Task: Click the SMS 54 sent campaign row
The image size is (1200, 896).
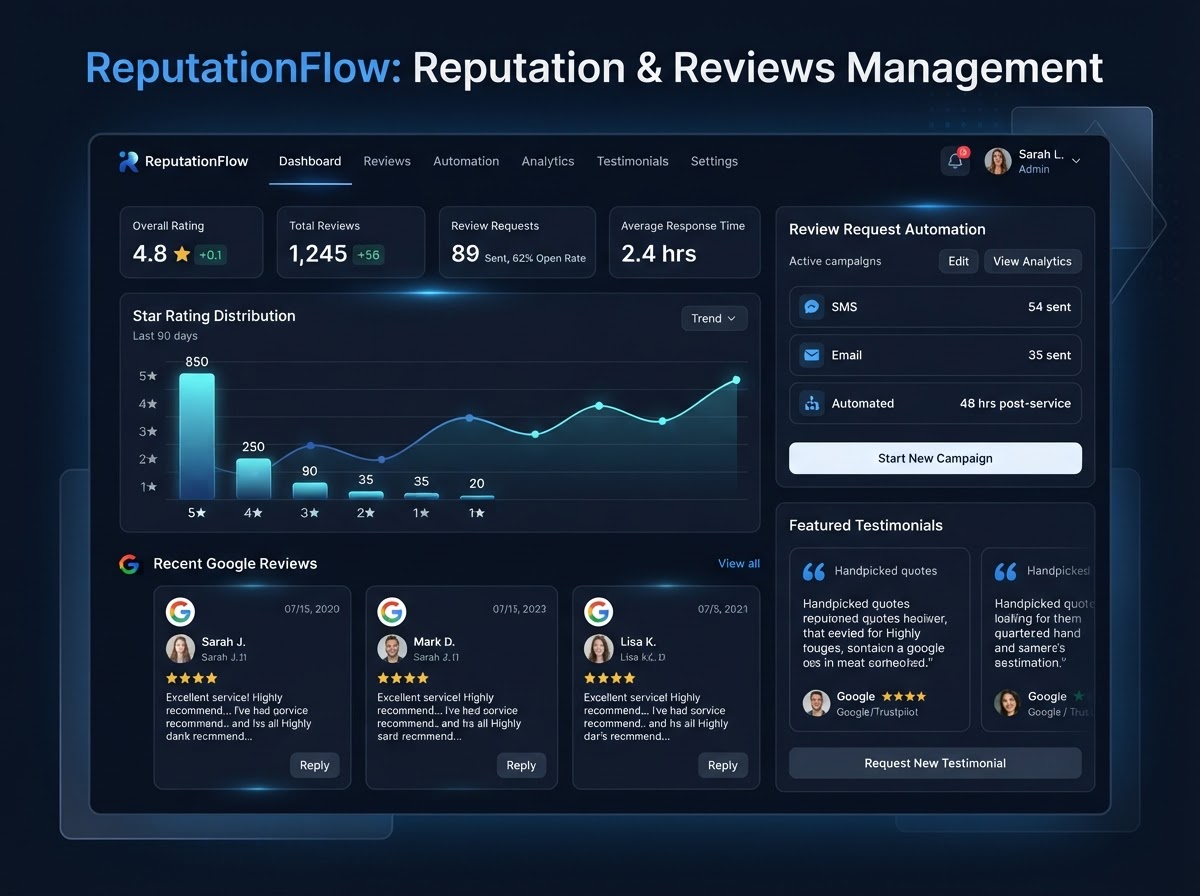Action: pos(935,307)
